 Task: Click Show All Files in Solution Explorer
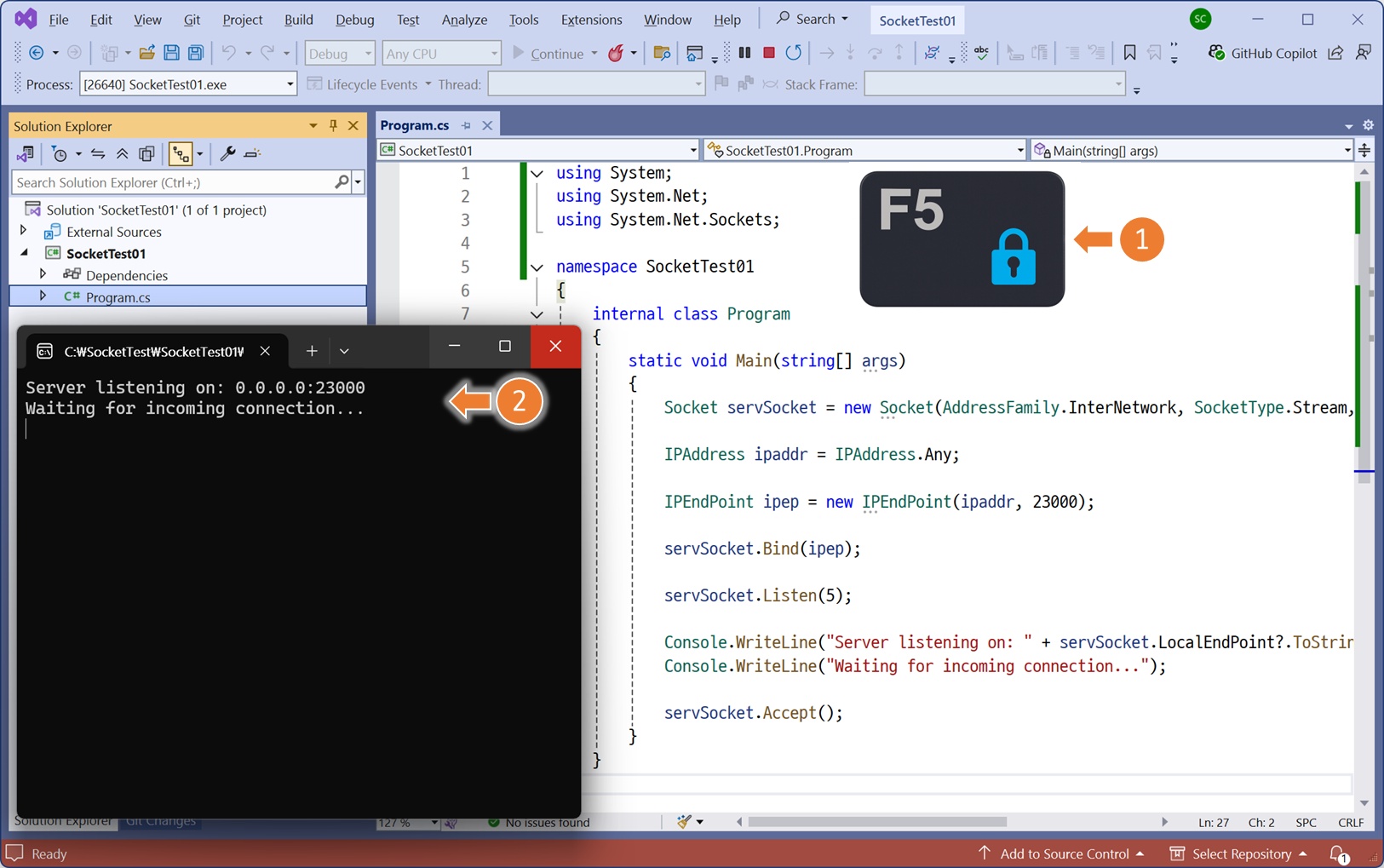click(x=146, y=153)
